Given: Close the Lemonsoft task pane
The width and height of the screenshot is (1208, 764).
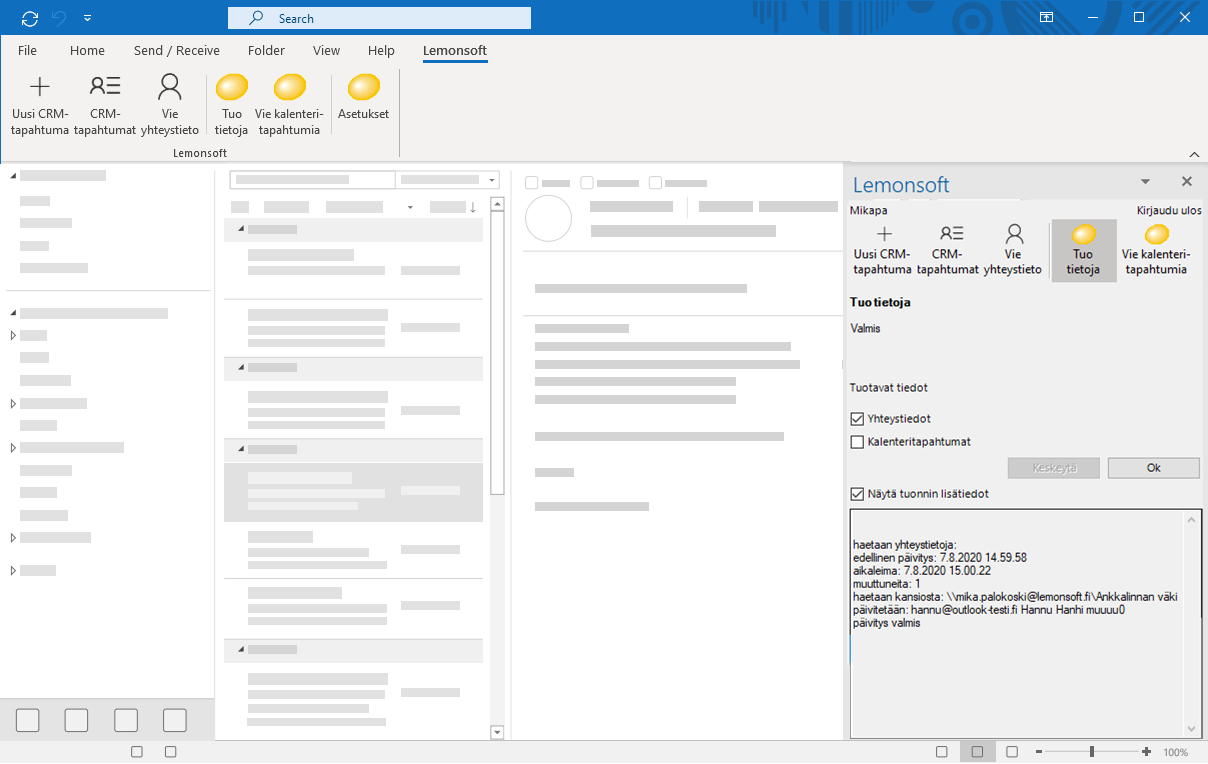Looking at the screenshot, I should [x=1187, y=182].
